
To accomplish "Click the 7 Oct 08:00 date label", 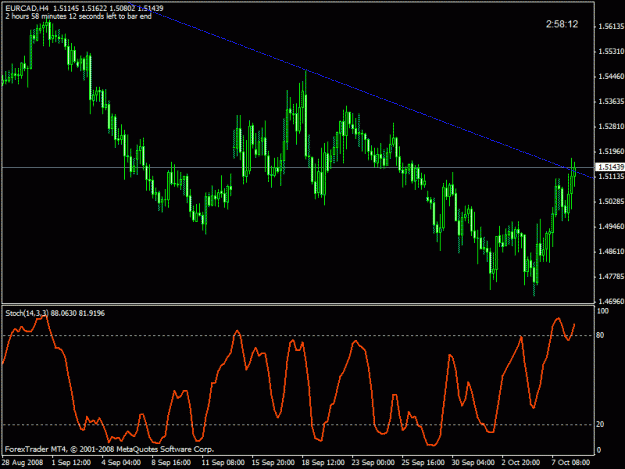I will point(571,463).
